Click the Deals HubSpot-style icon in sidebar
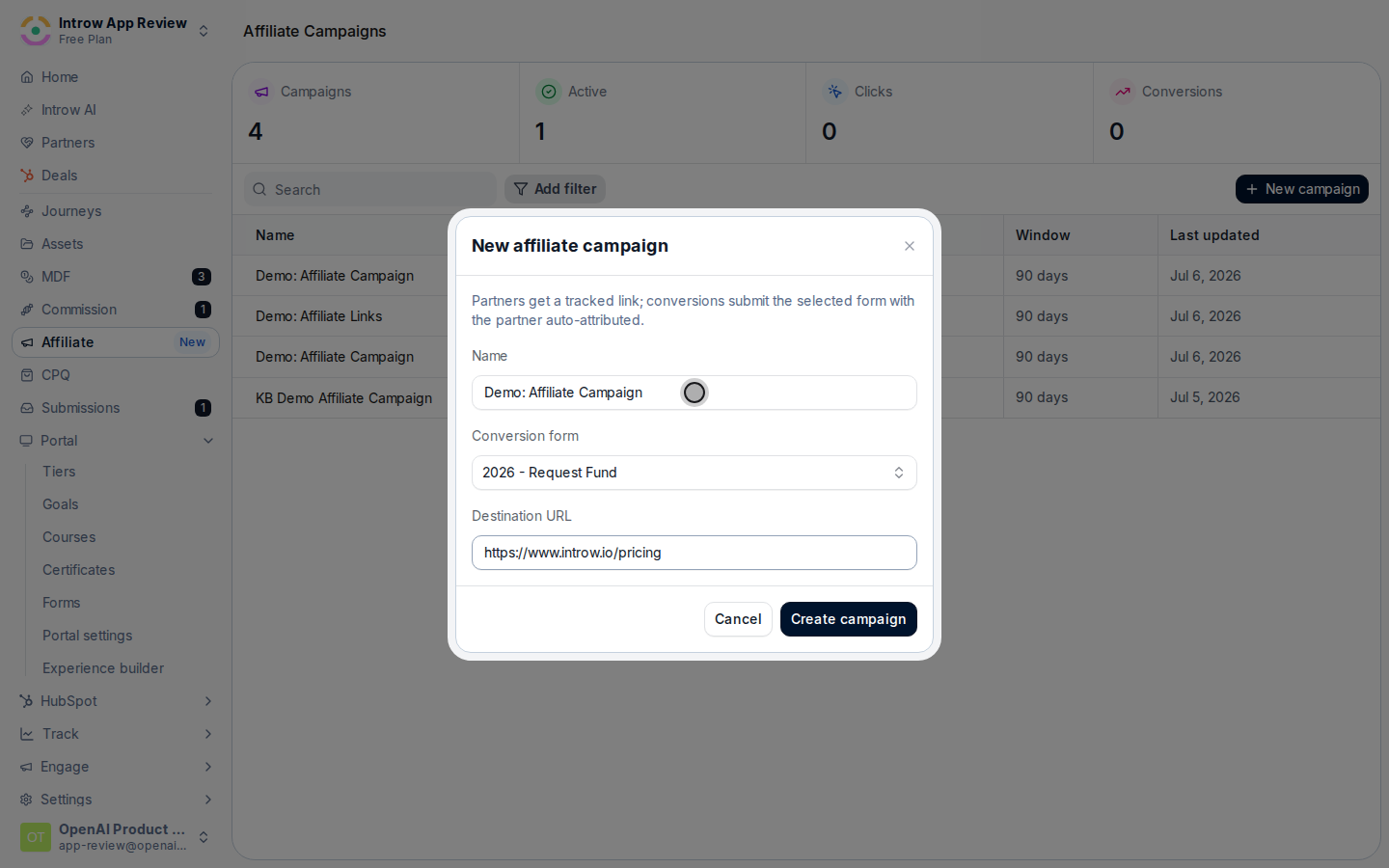The height and width of the screenshot is (868, 1389). [27, 176]
